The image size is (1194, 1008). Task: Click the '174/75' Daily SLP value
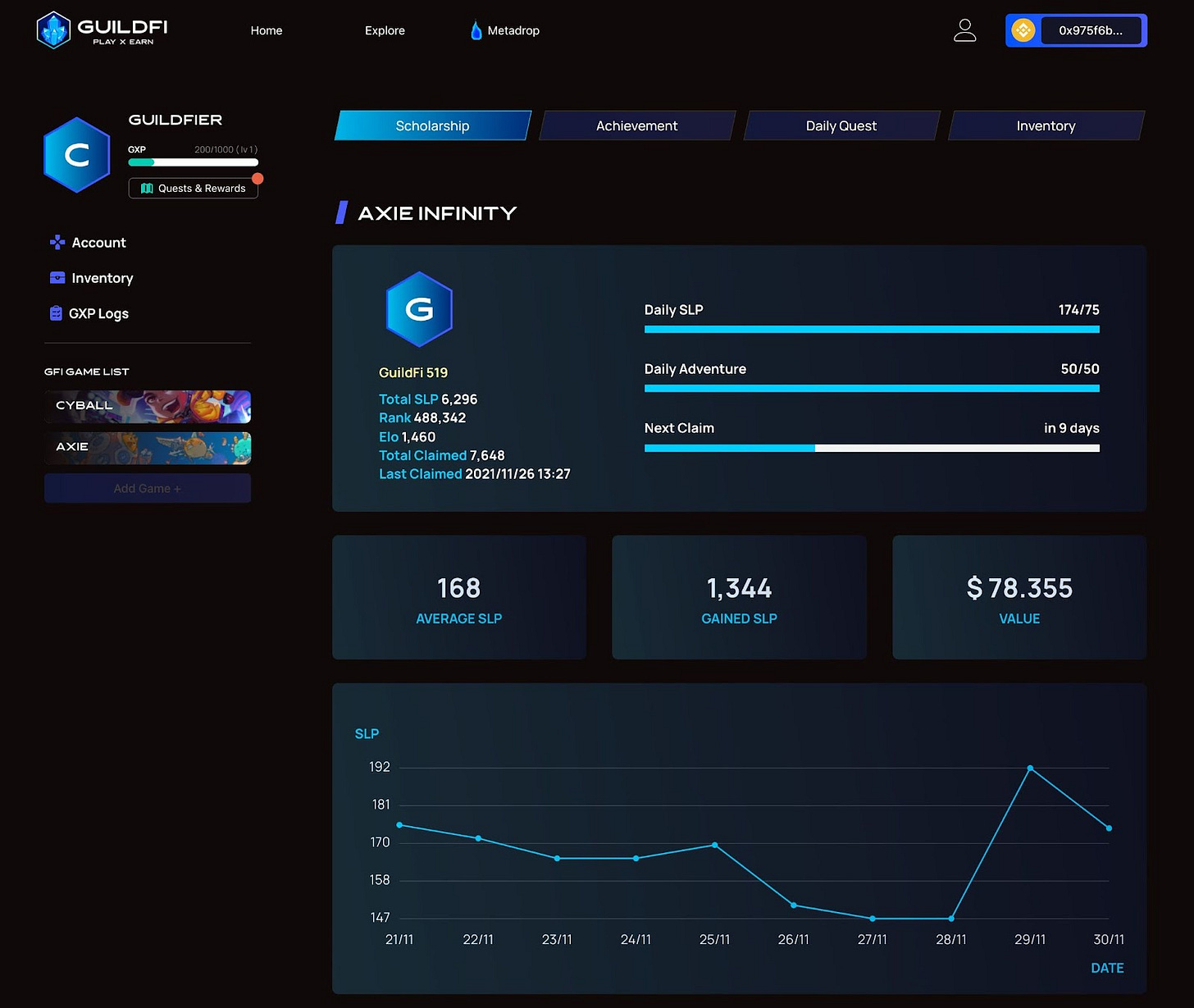click(x=1078, y=310)
